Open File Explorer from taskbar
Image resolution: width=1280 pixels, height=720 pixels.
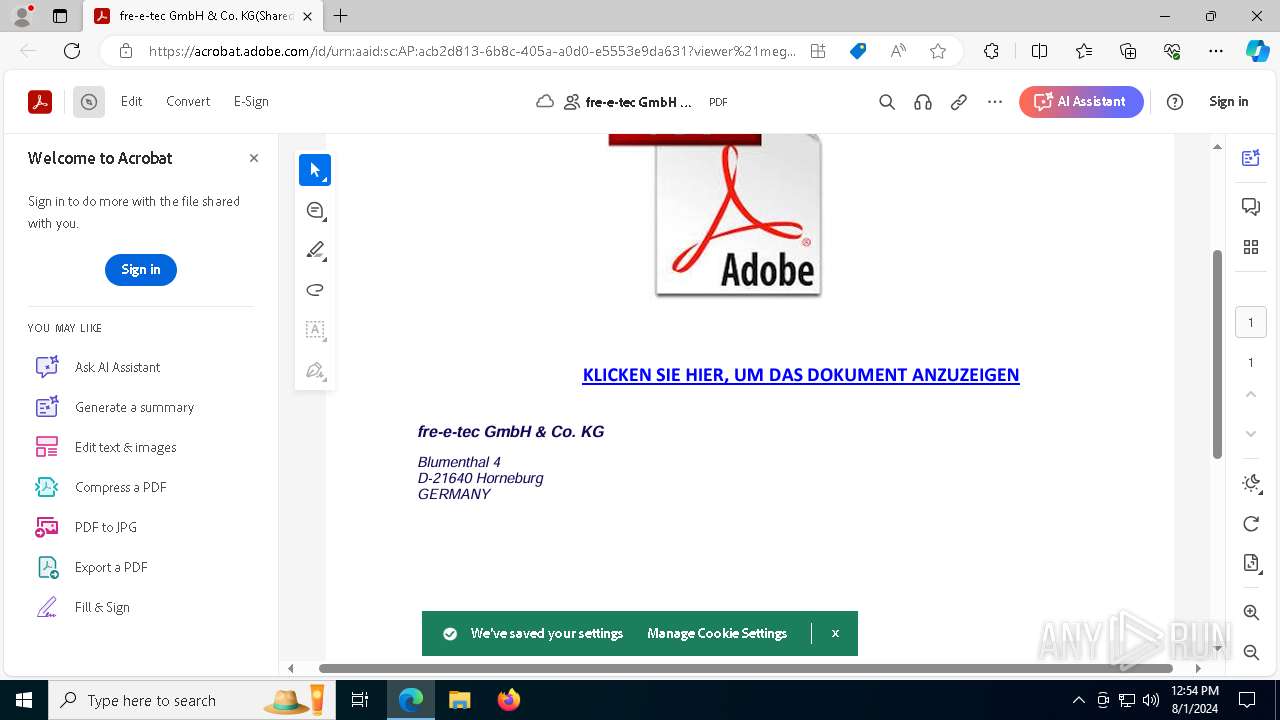coord(460,700)
